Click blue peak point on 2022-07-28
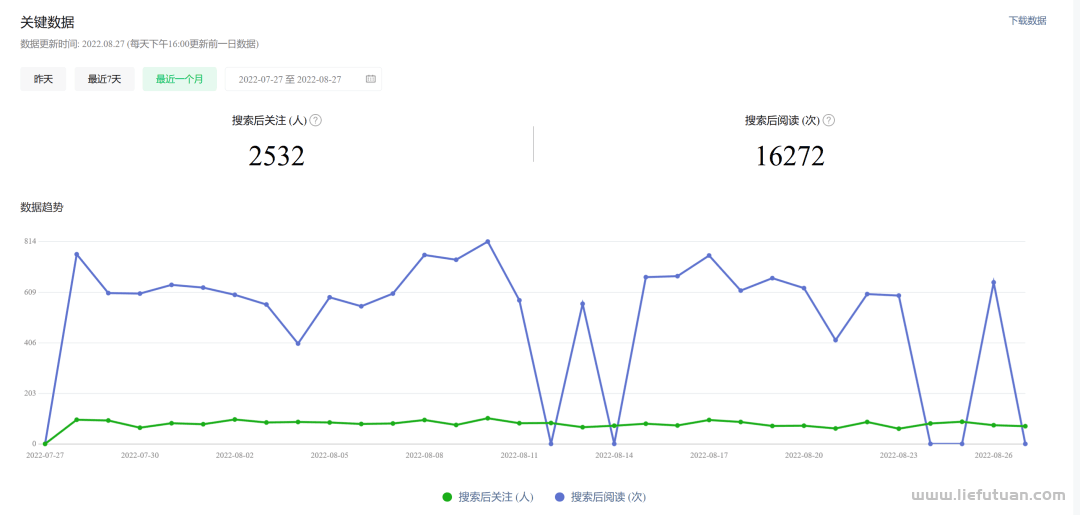The height and width of the screenshot is (515, 1080). coord(76,254)
